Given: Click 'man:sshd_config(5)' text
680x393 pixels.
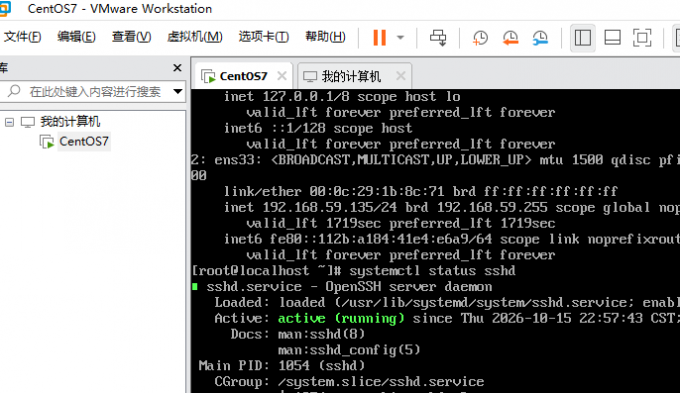Looking at the screenshot, I should pos(349,350).
